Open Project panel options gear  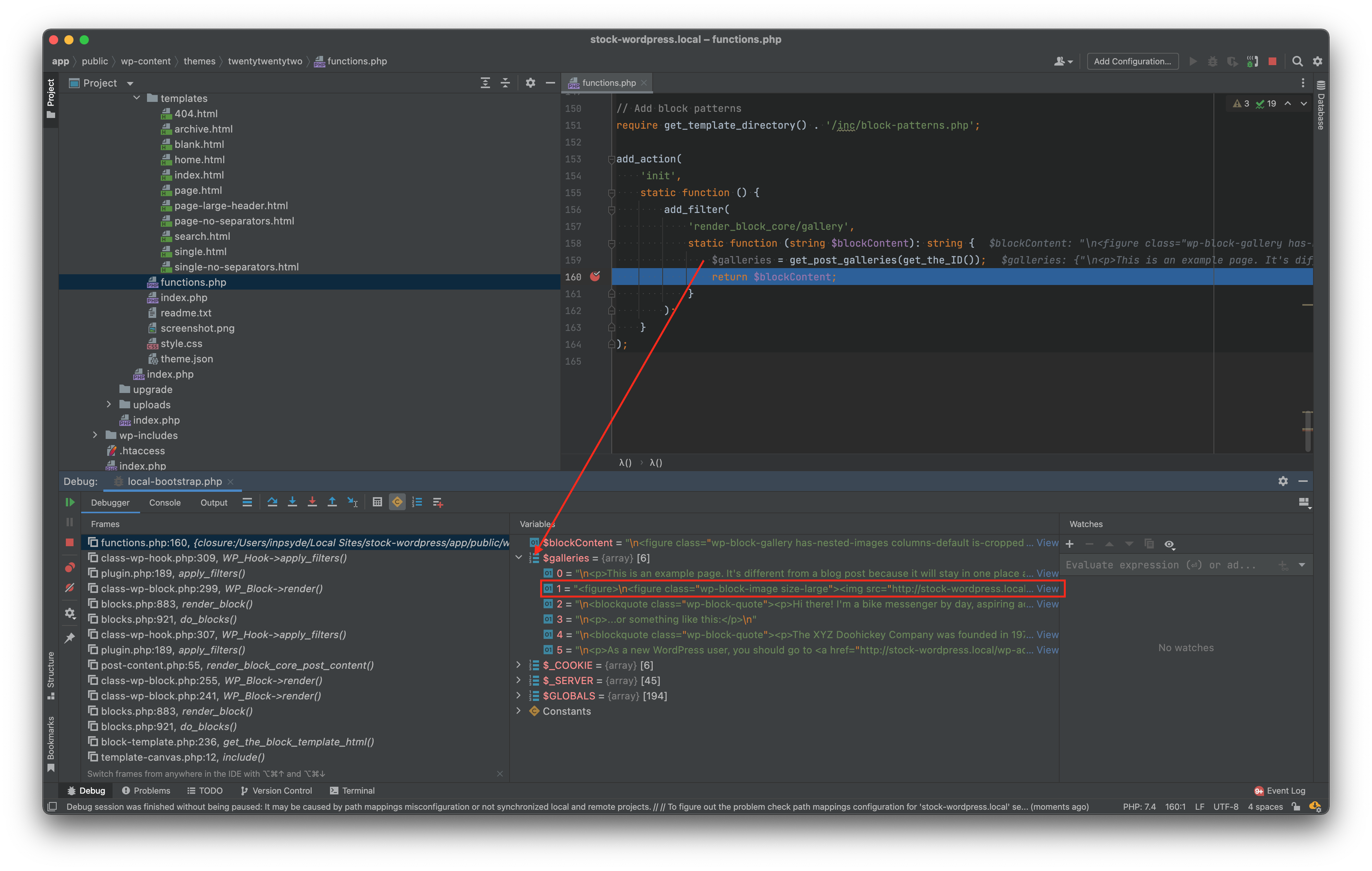click(531, 83)
